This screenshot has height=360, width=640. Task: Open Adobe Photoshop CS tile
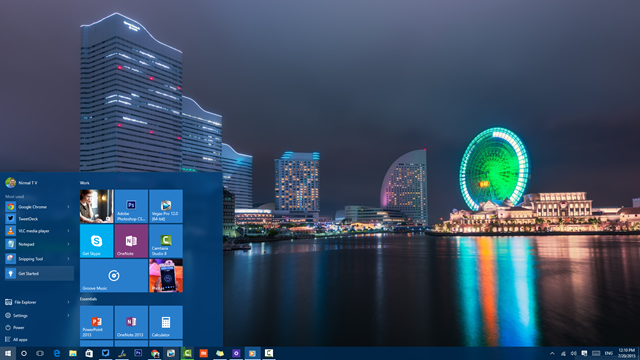(x=131, y=206)
